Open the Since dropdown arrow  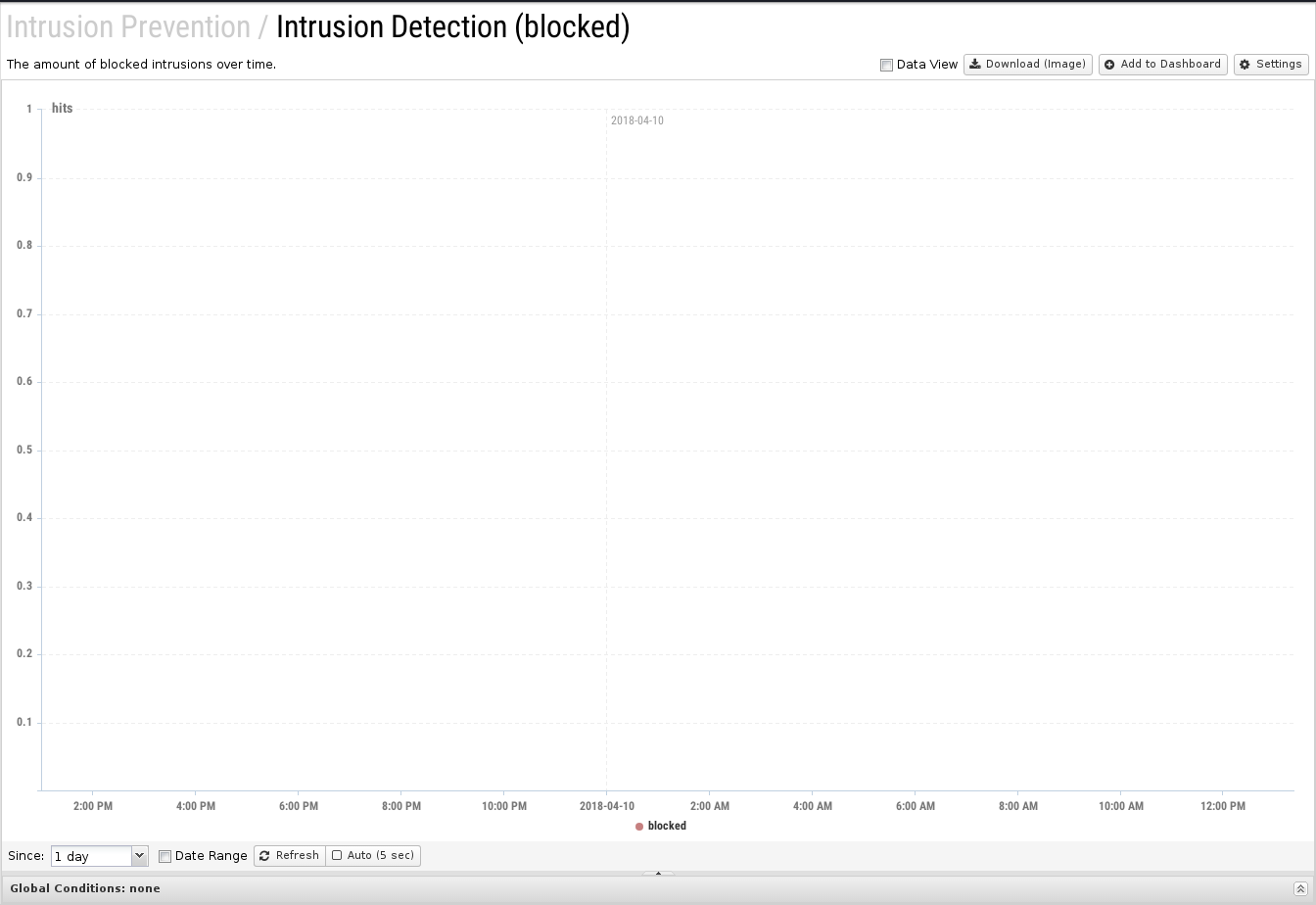(139, 856)
